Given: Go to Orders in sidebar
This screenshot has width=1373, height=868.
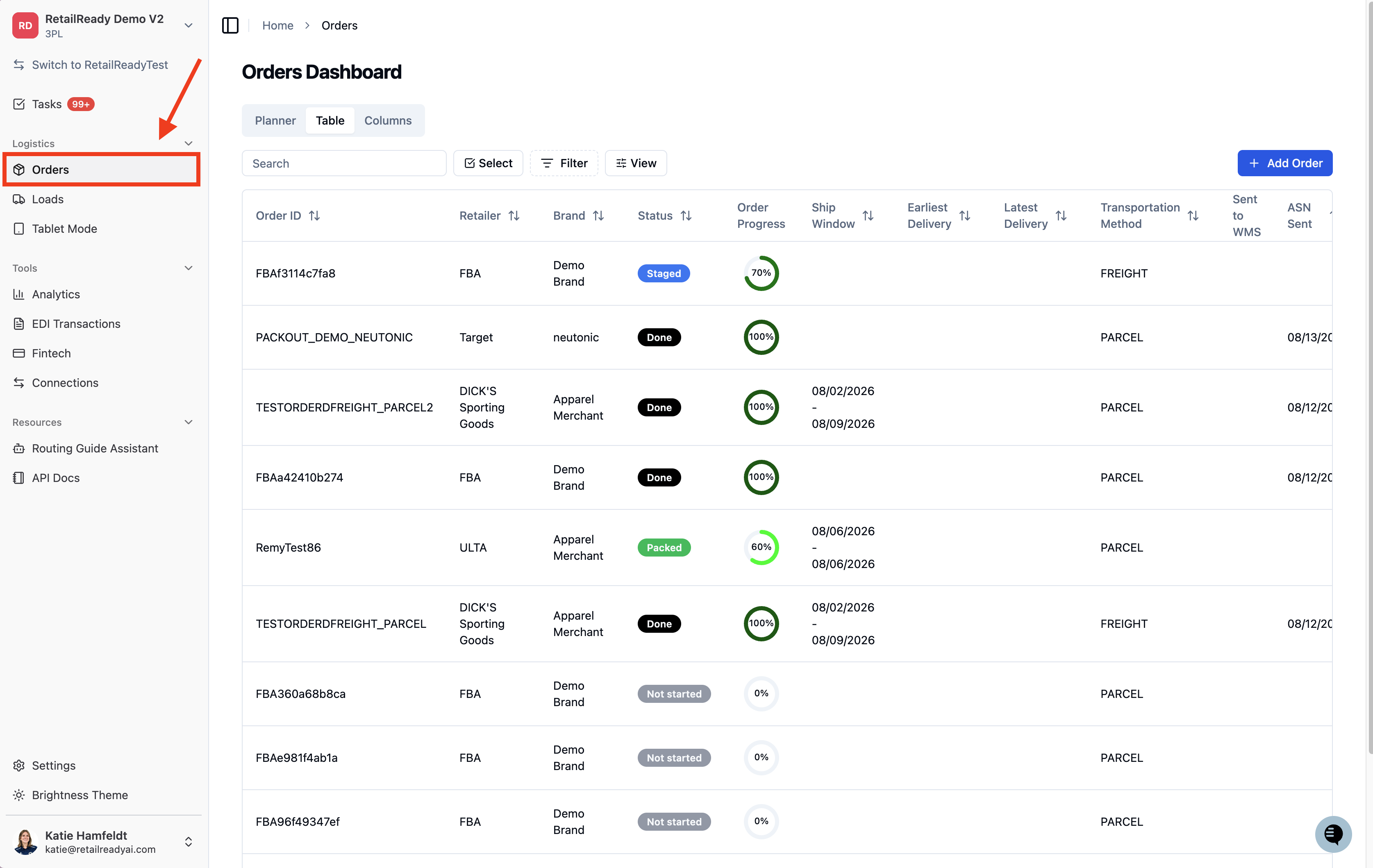Looking at the screenshot, I should [x=102, y=169].
